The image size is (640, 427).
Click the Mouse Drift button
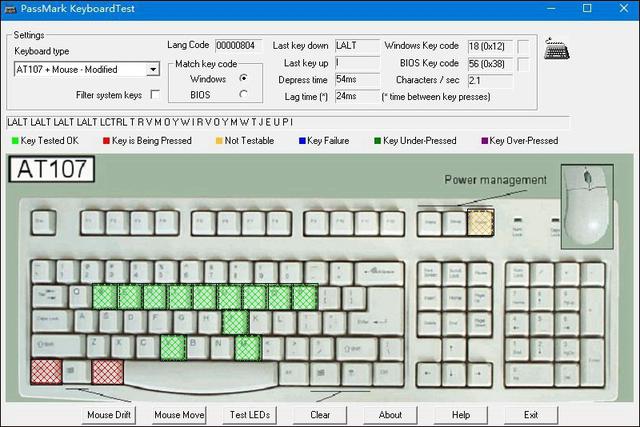(x=109, y=415)
